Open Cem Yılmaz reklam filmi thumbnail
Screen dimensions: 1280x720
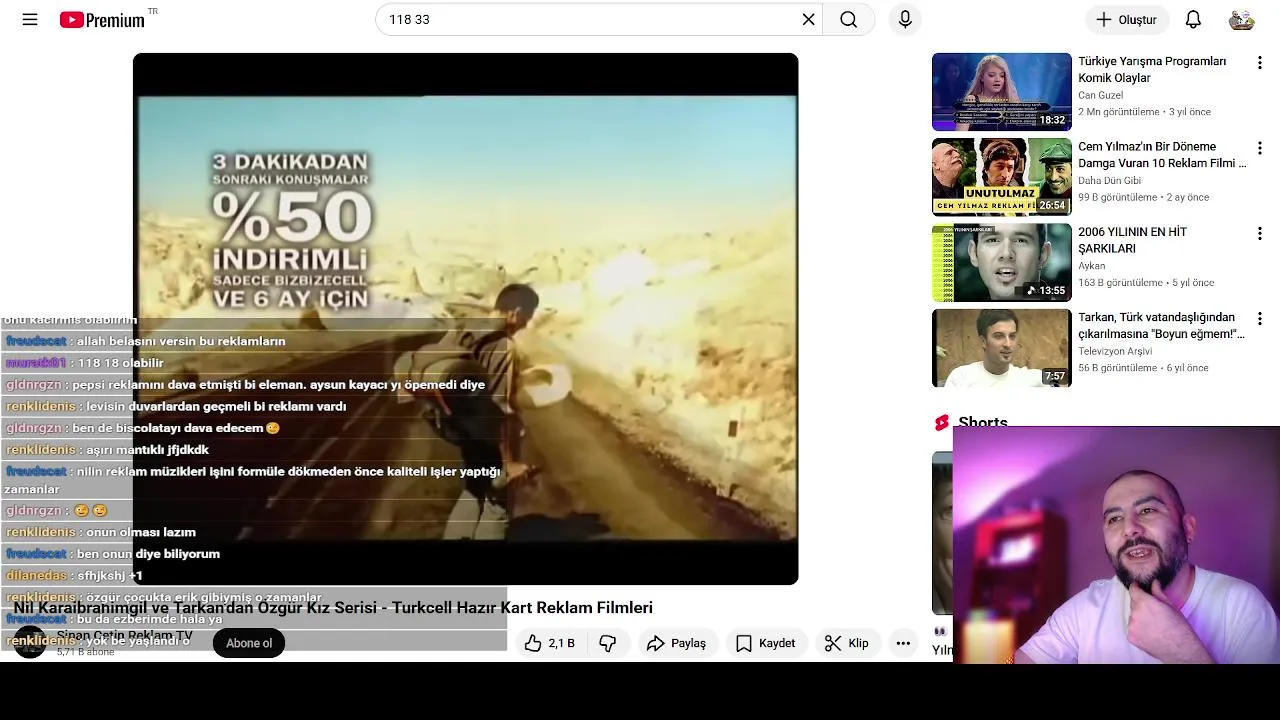1001,177
